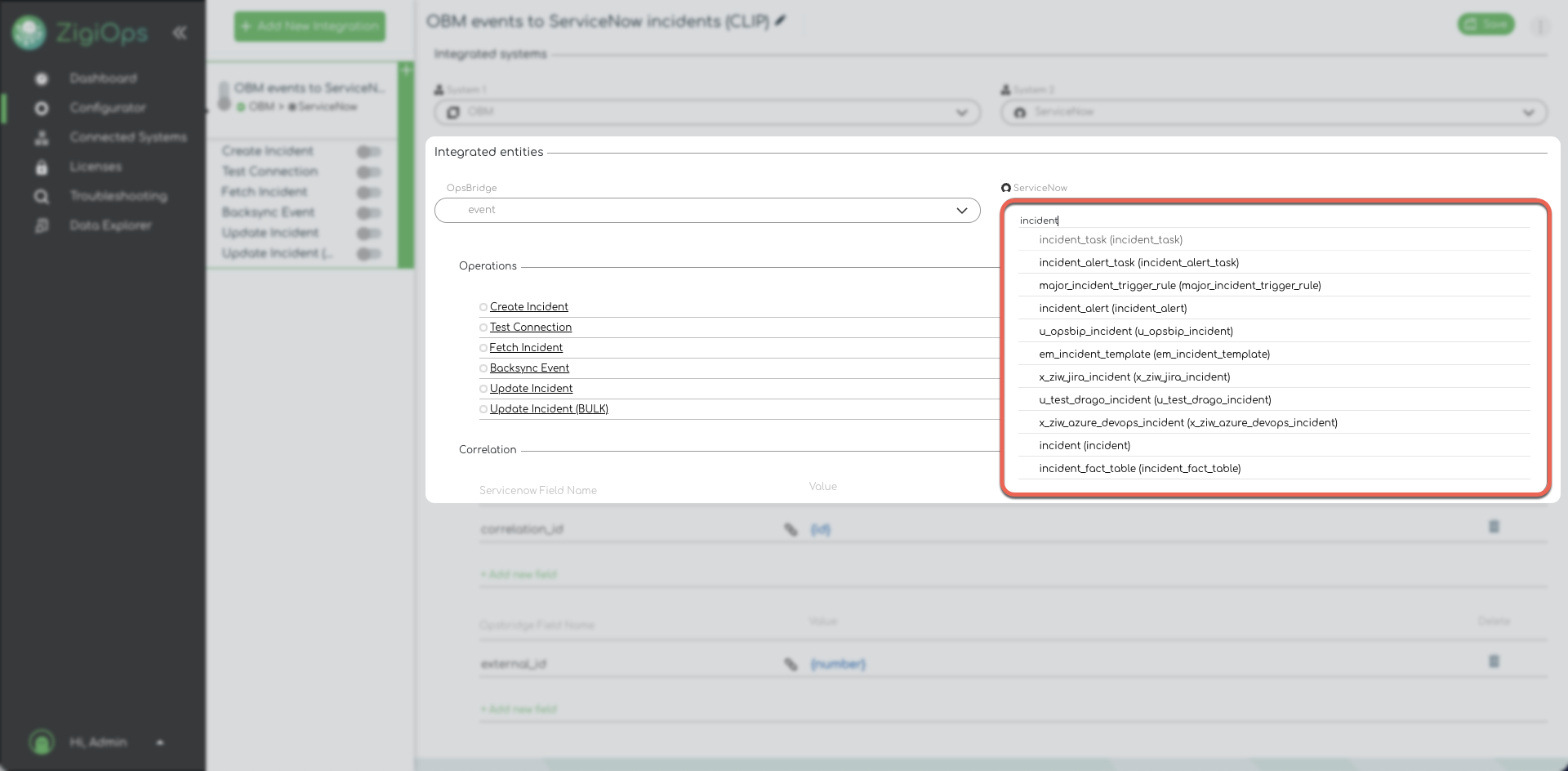Screen dimensions: 1568x771
Task: Open the Backsync Event operation link
Action: point(529,368)
